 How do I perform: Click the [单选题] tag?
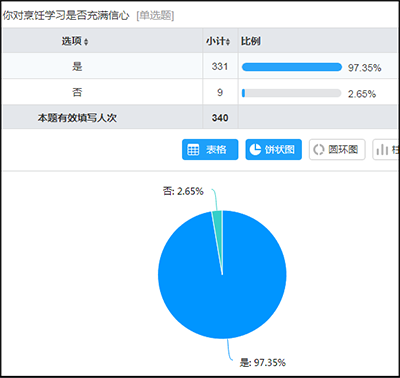pyautogui.click(x=155, y=15)
